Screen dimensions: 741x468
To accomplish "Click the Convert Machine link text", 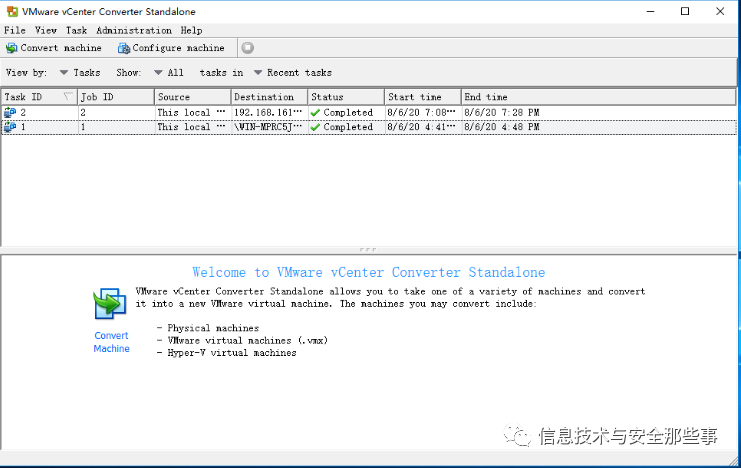I will pos(112,342).
